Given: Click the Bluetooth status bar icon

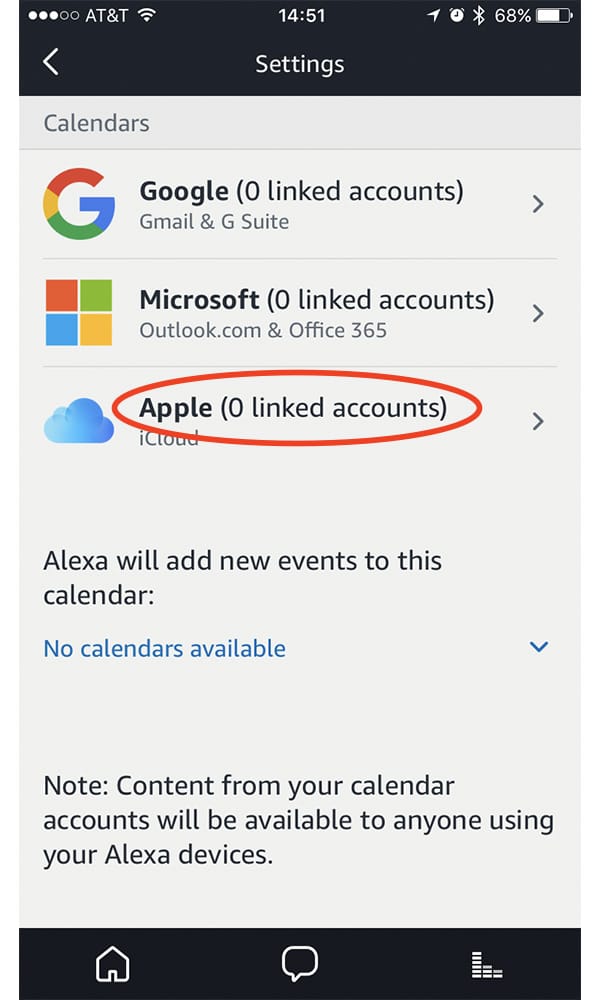Looking at the screenshot, I should [478, 16].
